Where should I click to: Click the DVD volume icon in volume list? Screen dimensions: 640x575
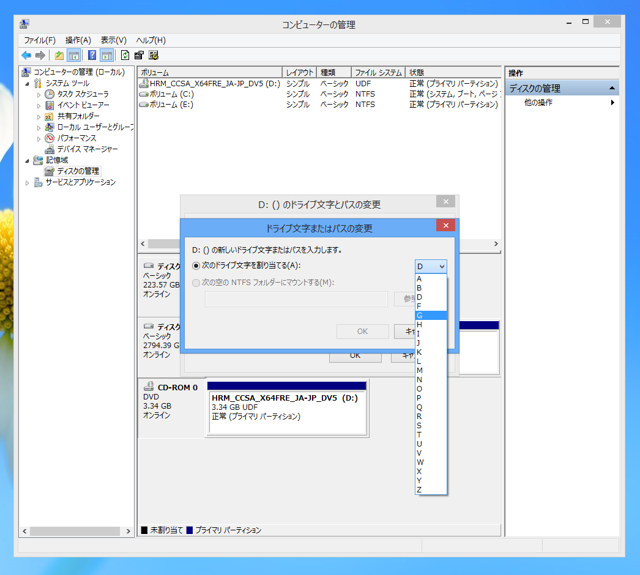(x=144, y=83)
